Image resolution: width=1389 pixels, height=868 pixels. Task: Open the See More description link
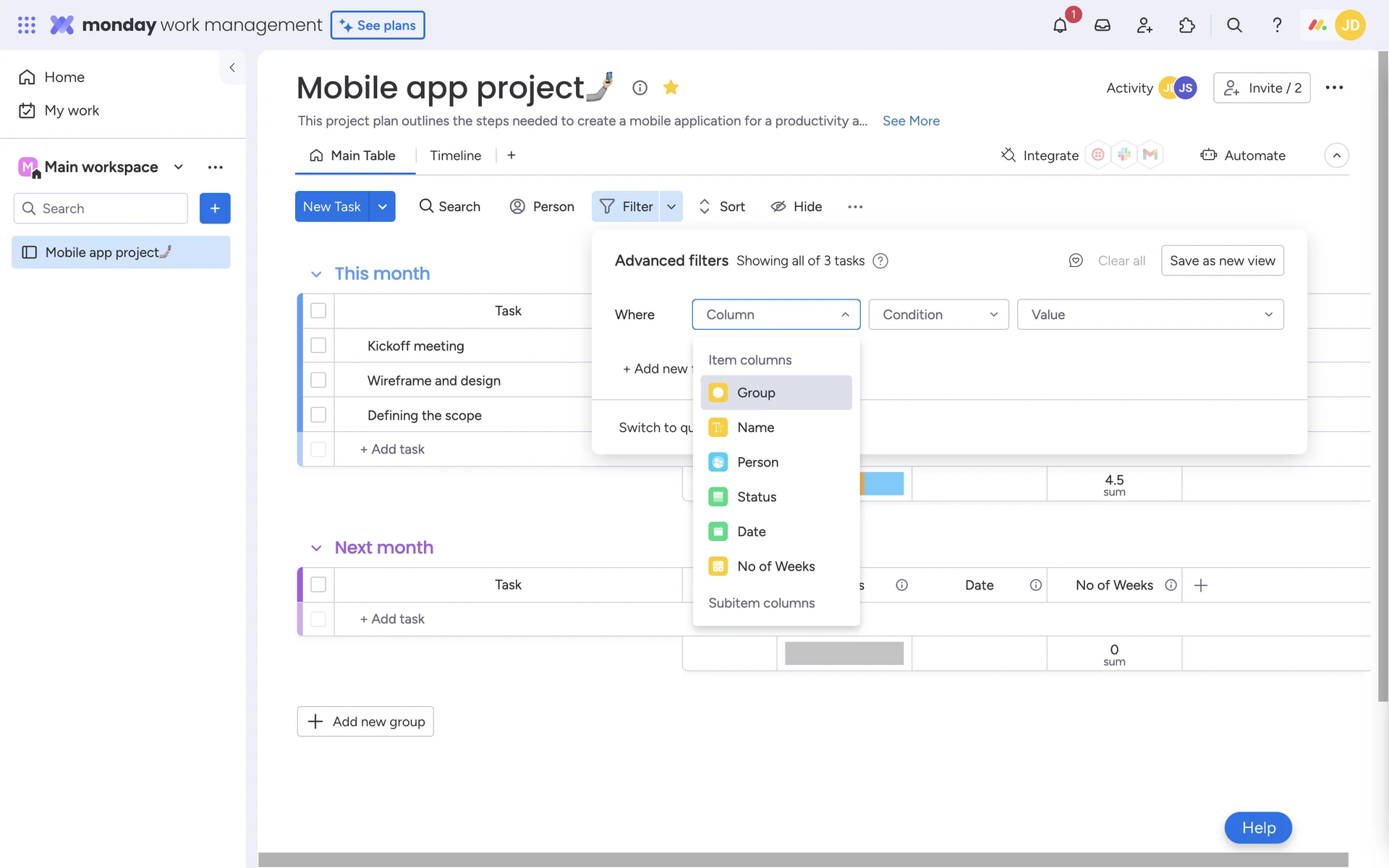pos(911,121)
